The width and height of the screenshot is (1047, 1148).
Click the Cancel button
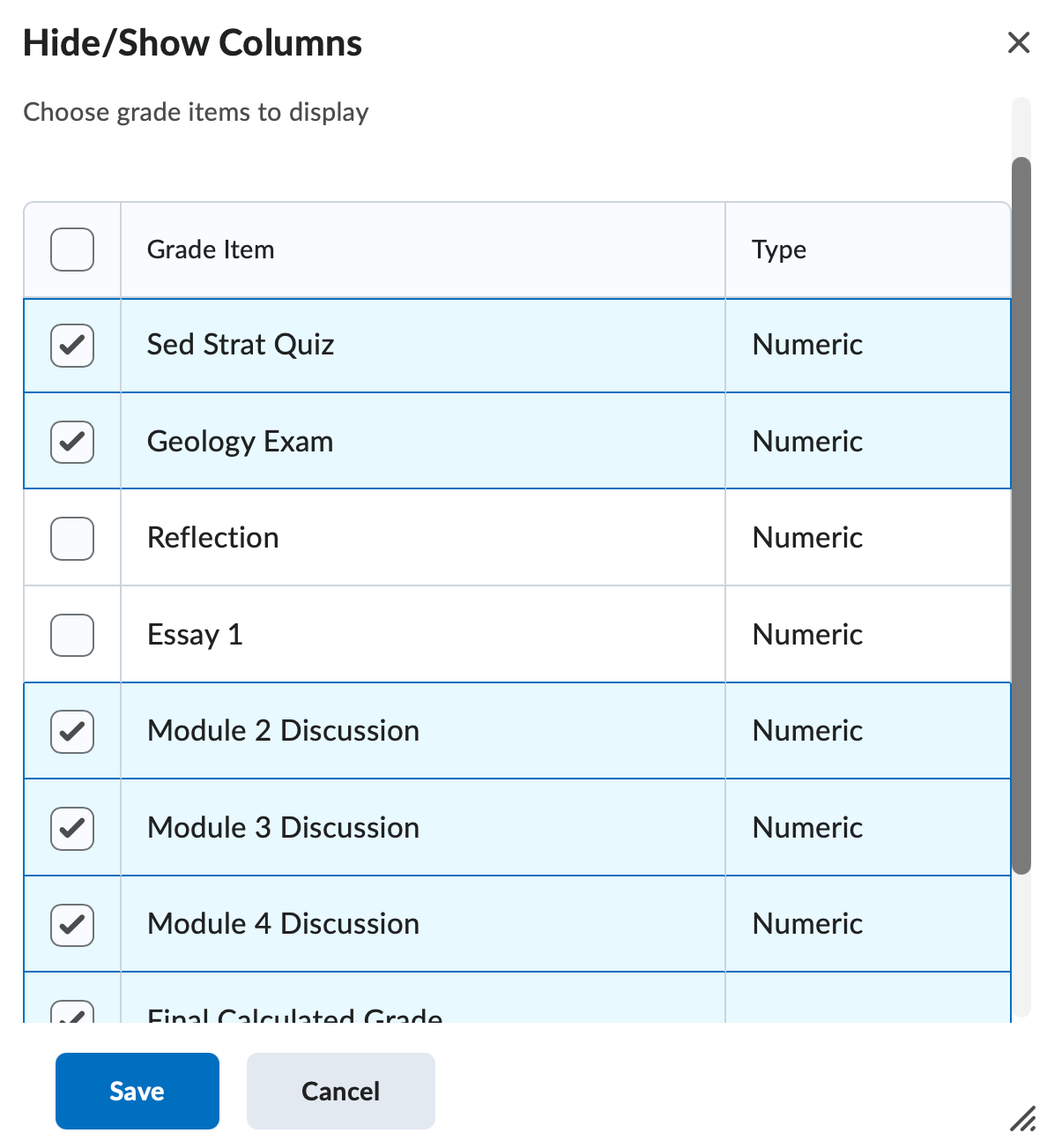(340, 1091)
